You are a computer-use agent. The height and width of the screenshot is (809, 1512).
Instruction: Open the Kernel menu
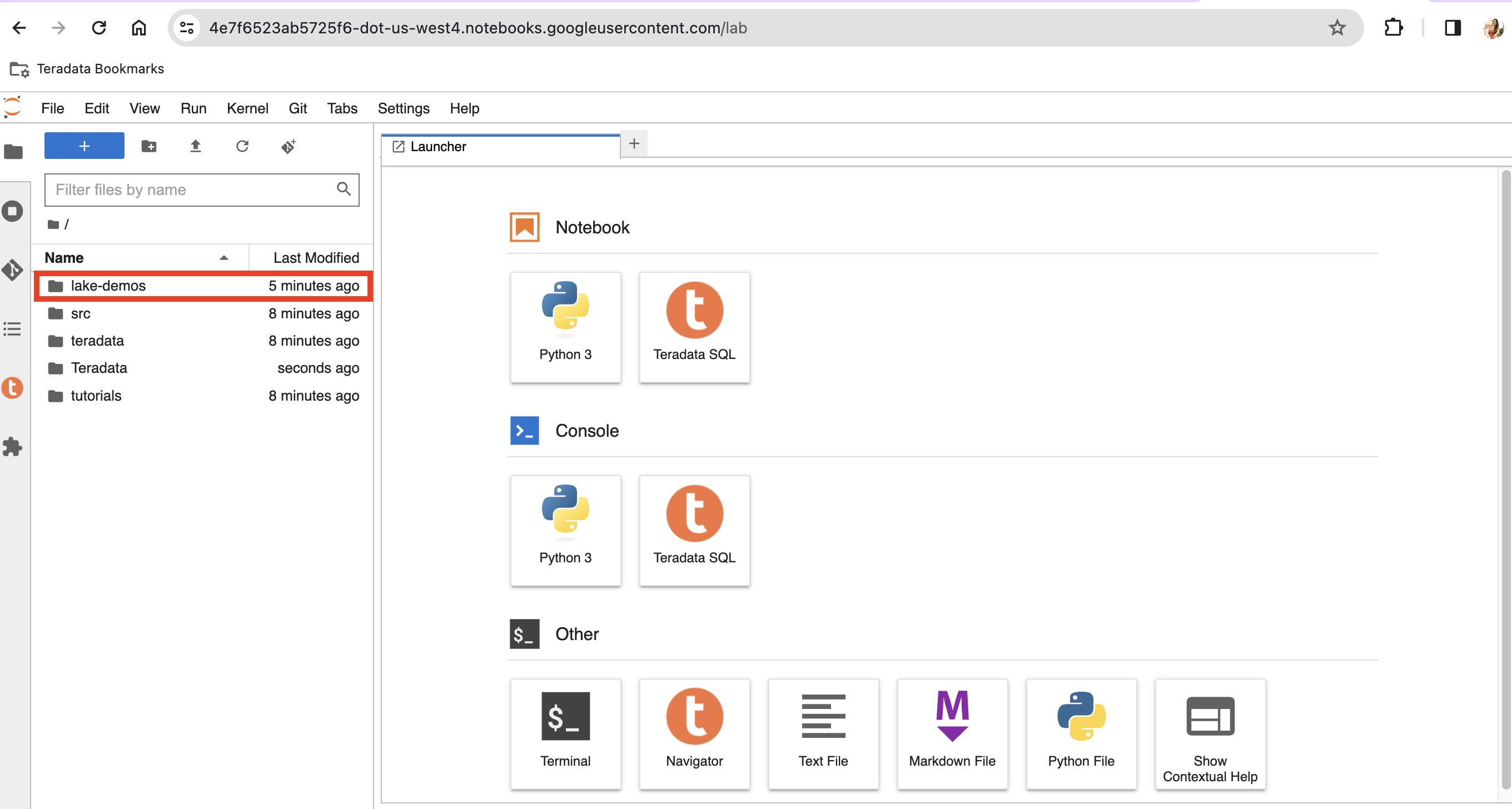tap(247, 108)
